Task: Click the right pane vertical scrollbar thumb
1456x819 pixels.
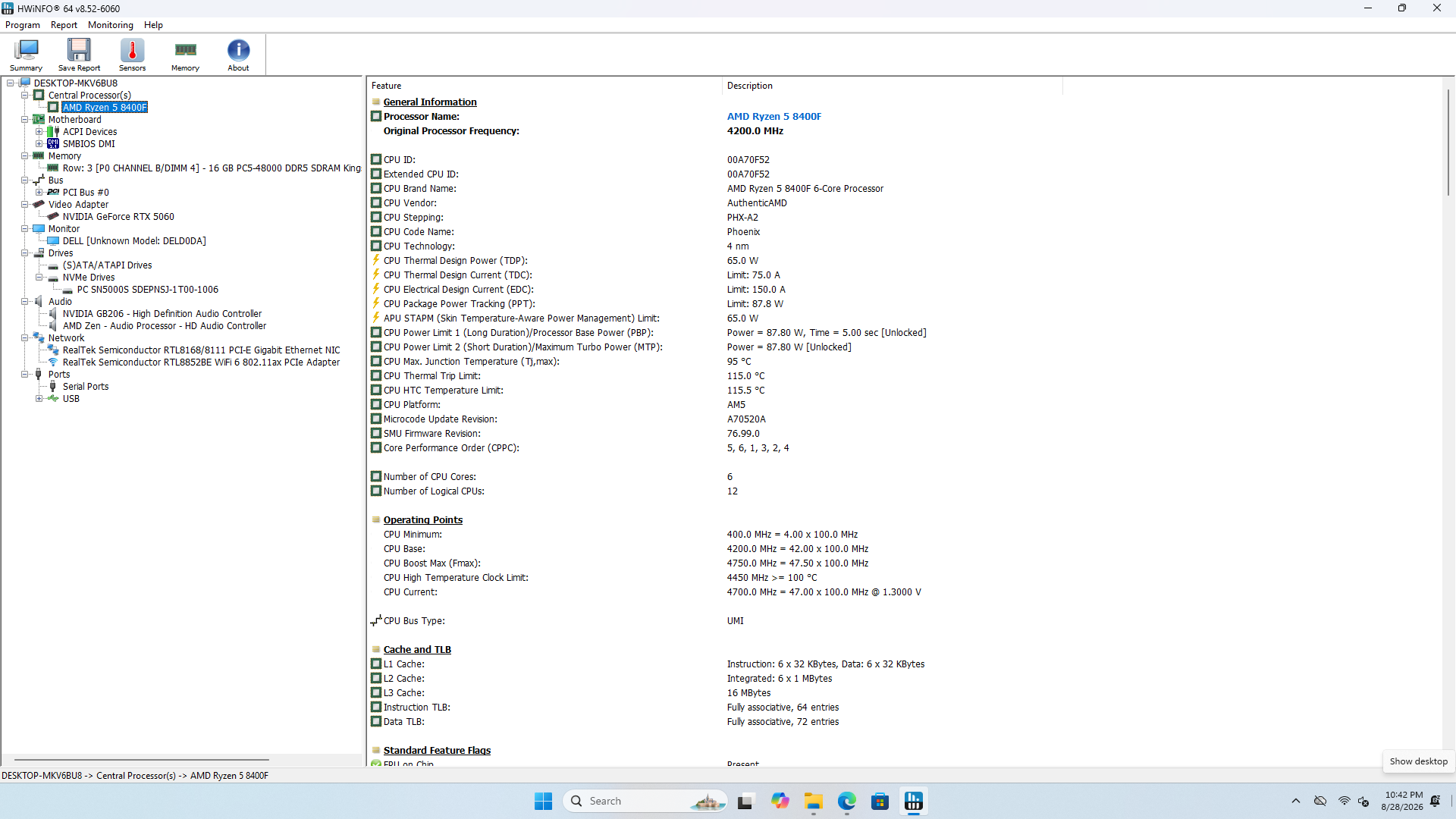Action: point(1448,142)
